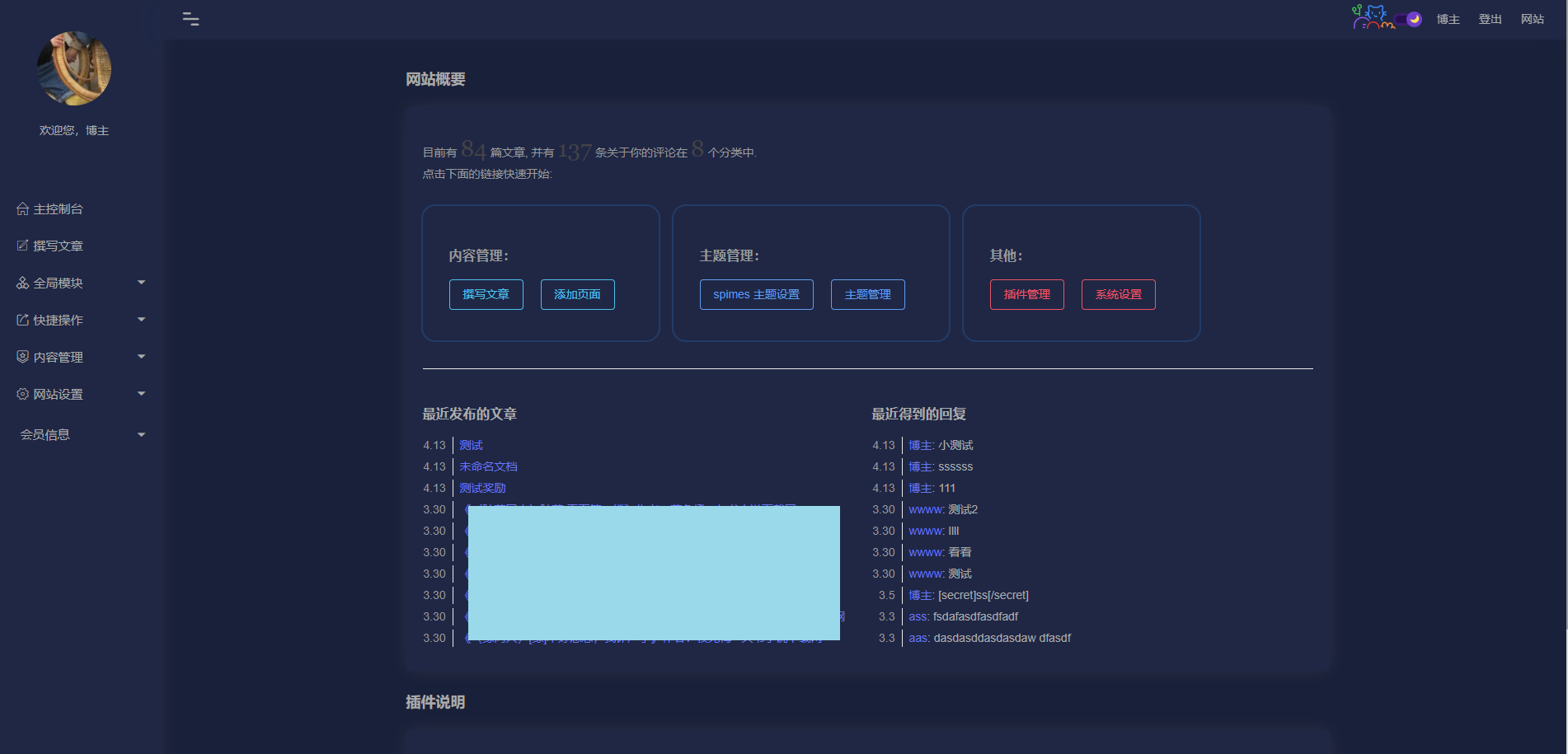Screen dimensions: 1568x754
Task: Click the 网站设置 gear icon
Action: tap(22, 393)
